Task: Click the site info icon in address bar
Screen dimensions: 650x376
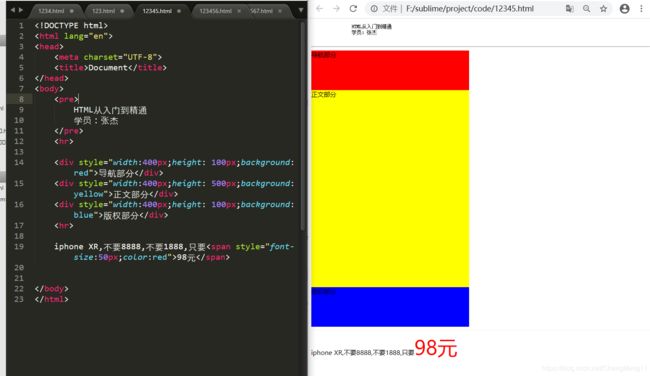Action: click(x=374, y=8)
